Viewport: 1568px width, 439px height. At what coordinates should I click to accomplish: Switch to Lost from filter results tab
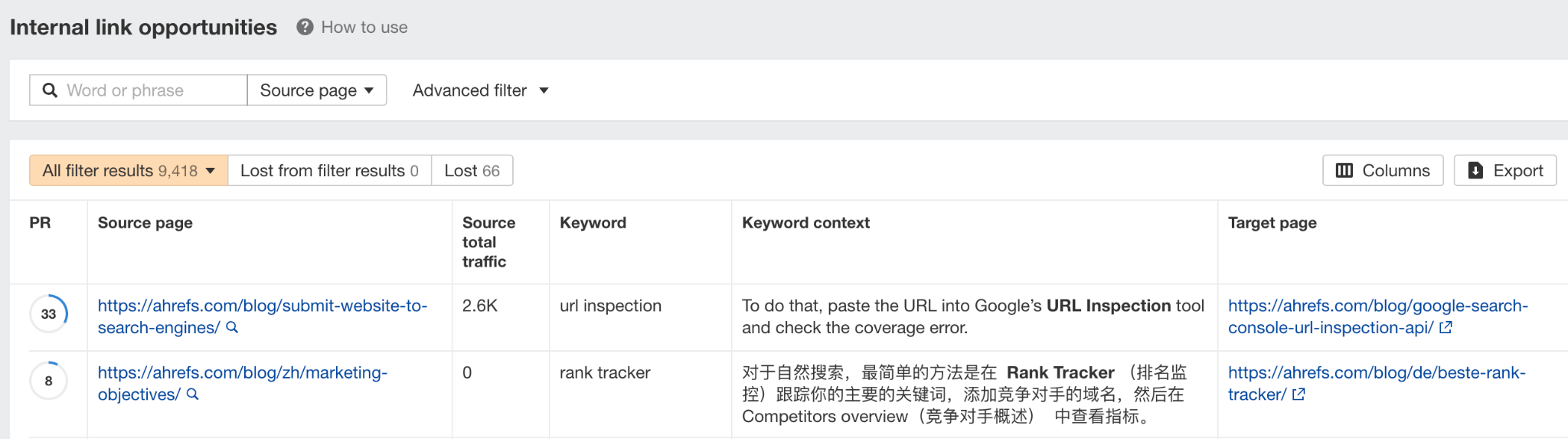click(329, 171)
